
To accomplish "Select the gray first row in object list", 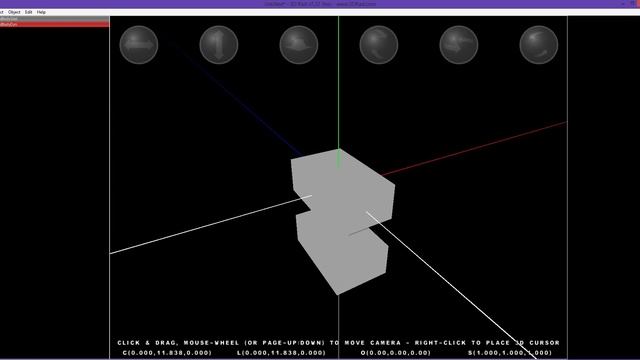I will click(54, 19).
